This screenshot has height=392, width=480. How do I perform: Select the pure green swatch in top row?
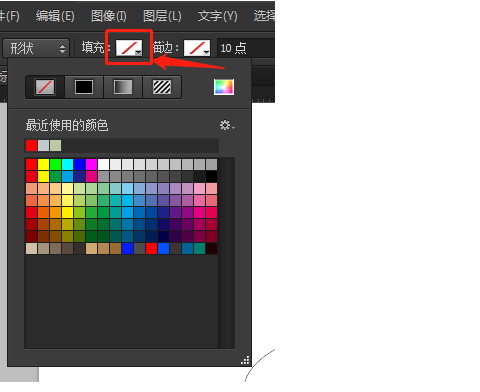[x=55, y=164]
